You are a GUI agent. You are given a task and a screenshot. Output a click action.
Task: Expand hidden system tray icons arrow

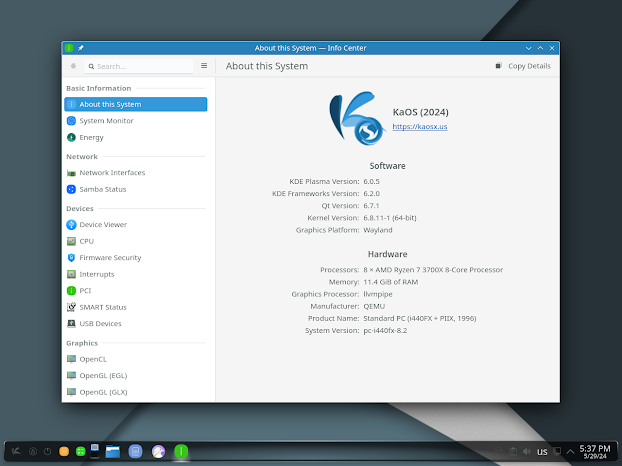[570, 451]
